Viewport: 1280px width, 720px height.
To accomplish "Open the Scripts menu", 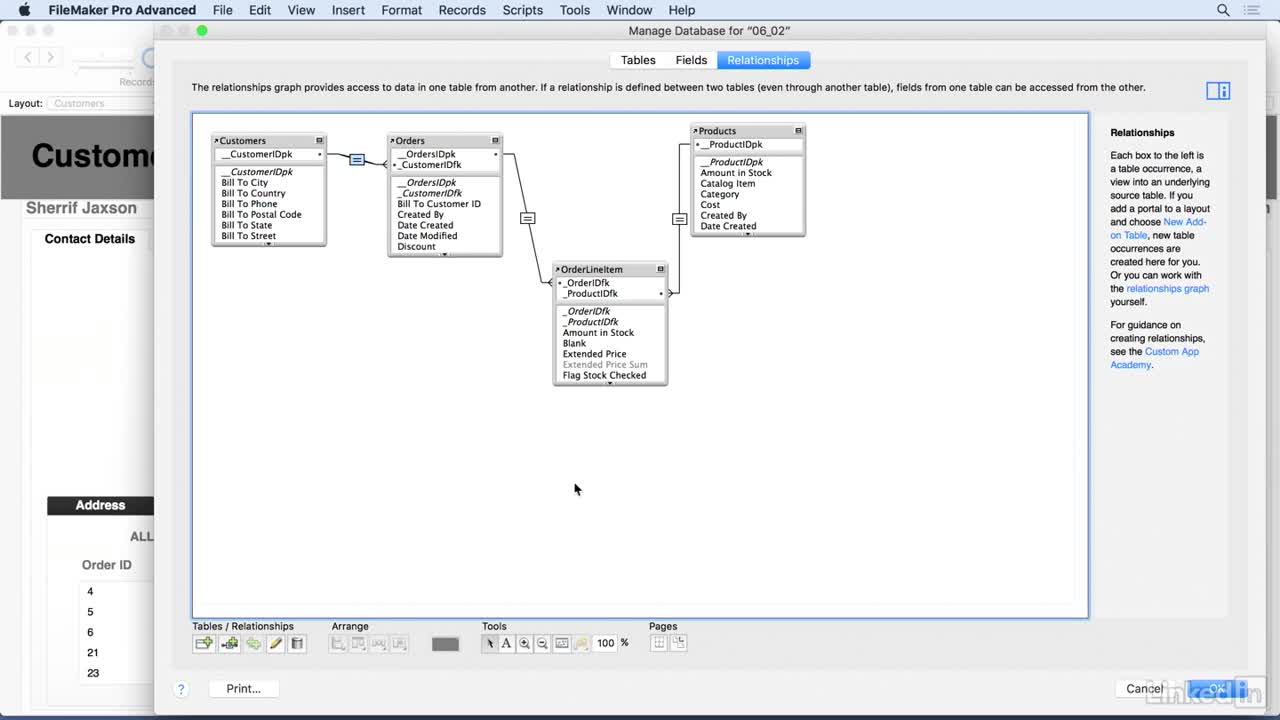I will point(522,10).
